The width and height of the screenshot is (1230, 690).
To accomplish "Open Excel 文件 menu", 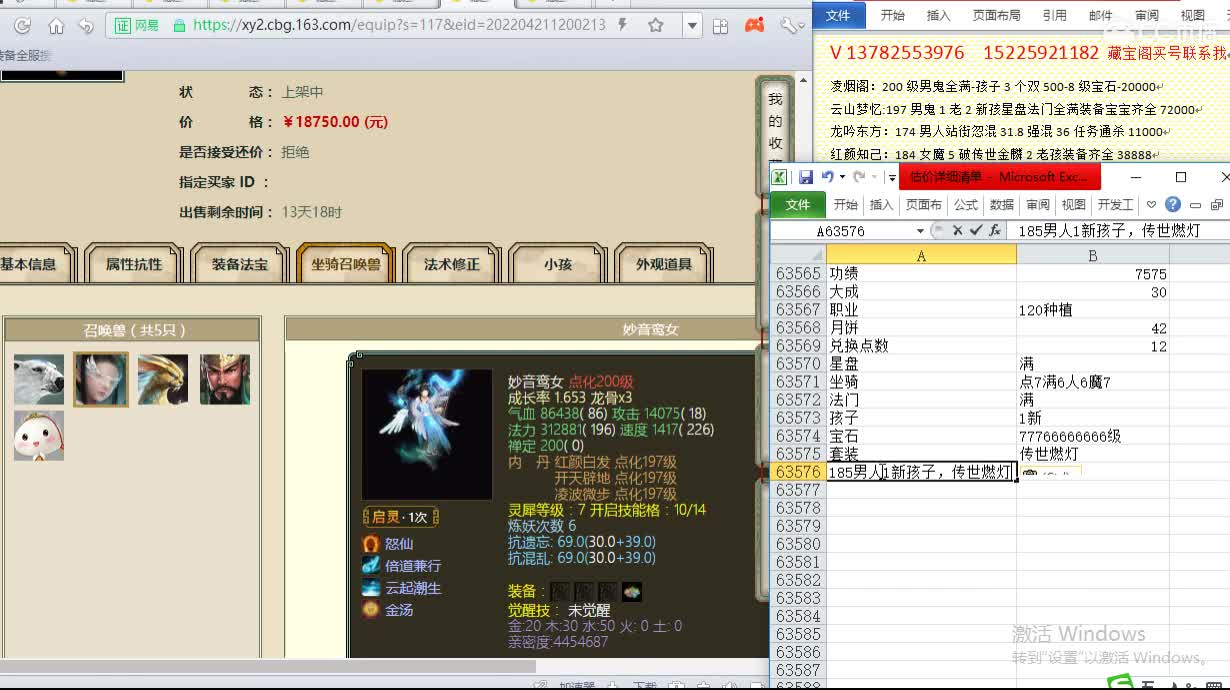I will click(797, 204).
